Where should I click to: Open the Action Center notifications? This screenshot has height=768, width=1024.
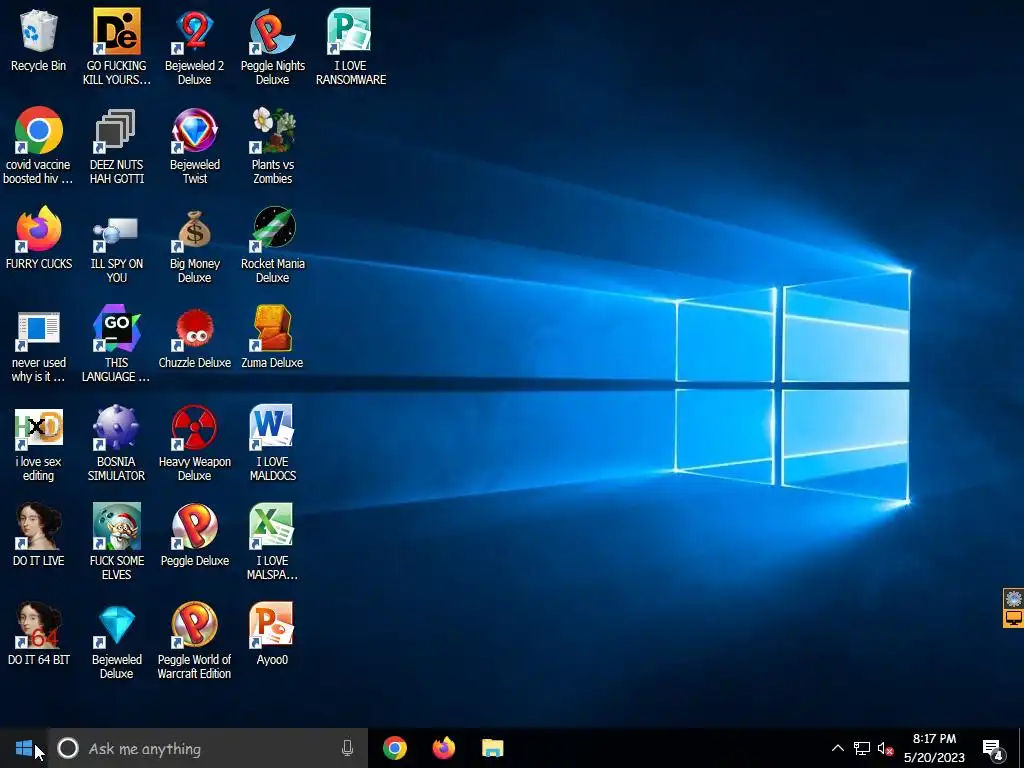click(x=993, y=750)
